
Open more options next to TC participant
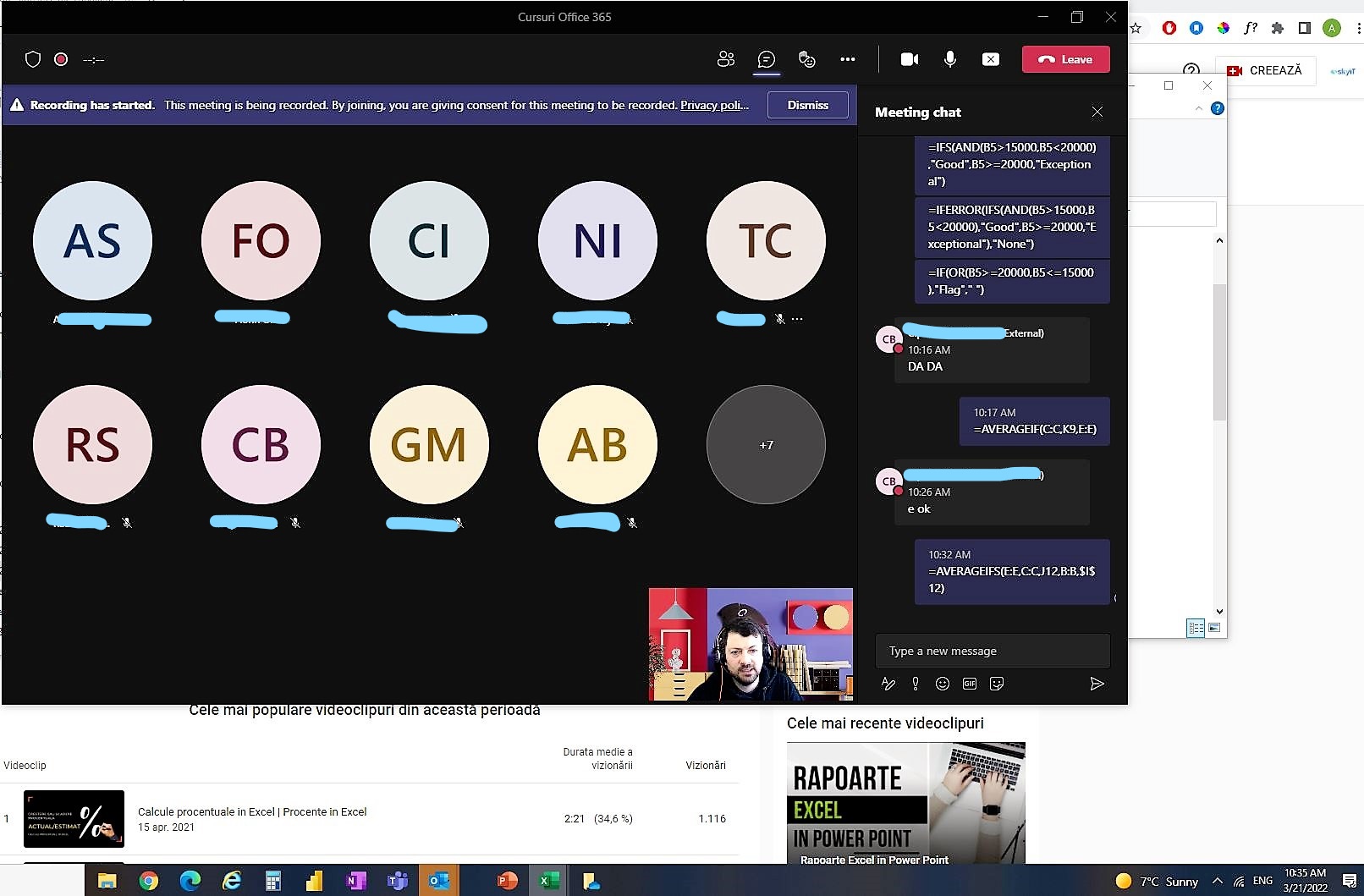(x=797, y=319)
